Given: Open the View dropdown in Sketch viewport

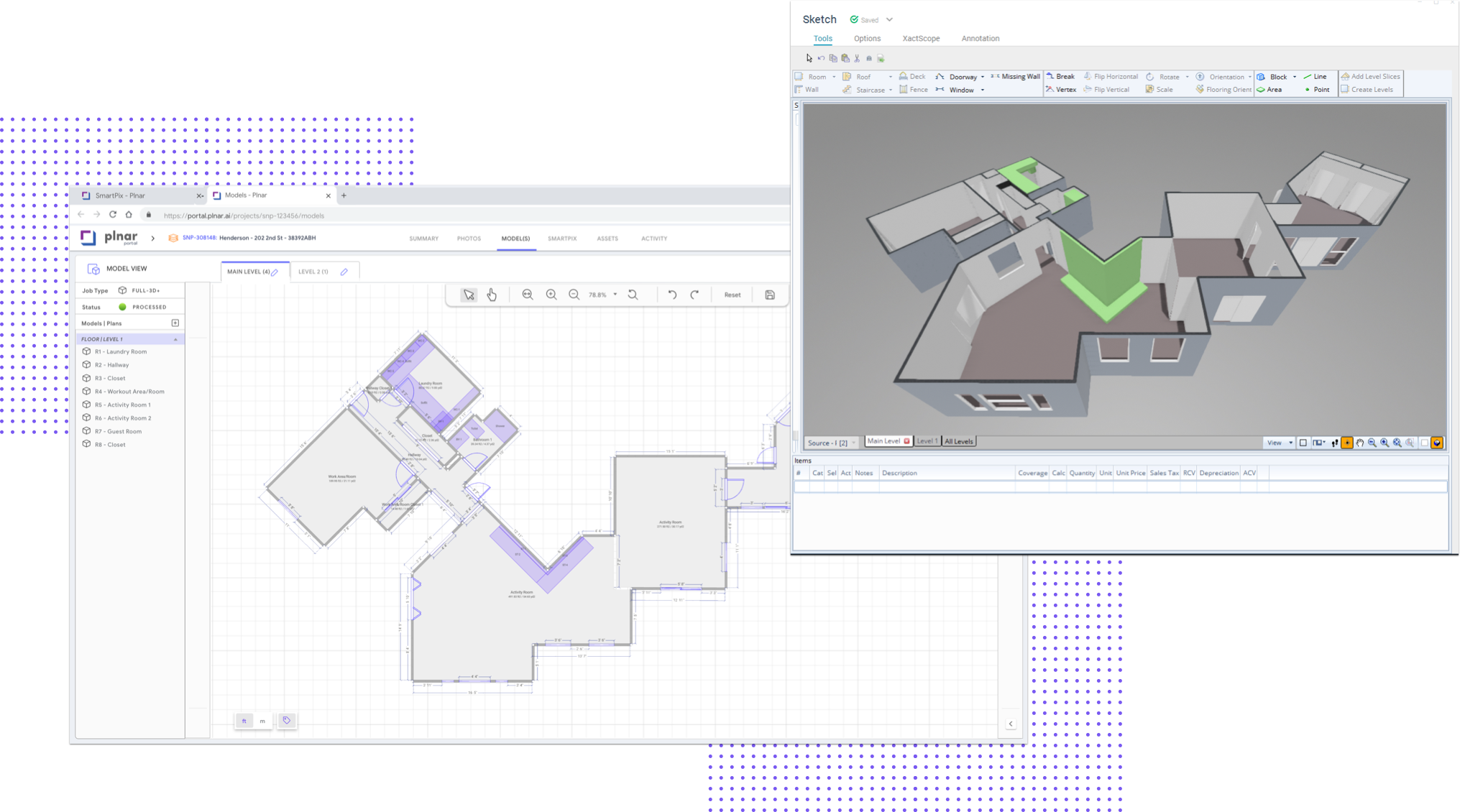Looking at the screenshot, I should click(1280, 443).
